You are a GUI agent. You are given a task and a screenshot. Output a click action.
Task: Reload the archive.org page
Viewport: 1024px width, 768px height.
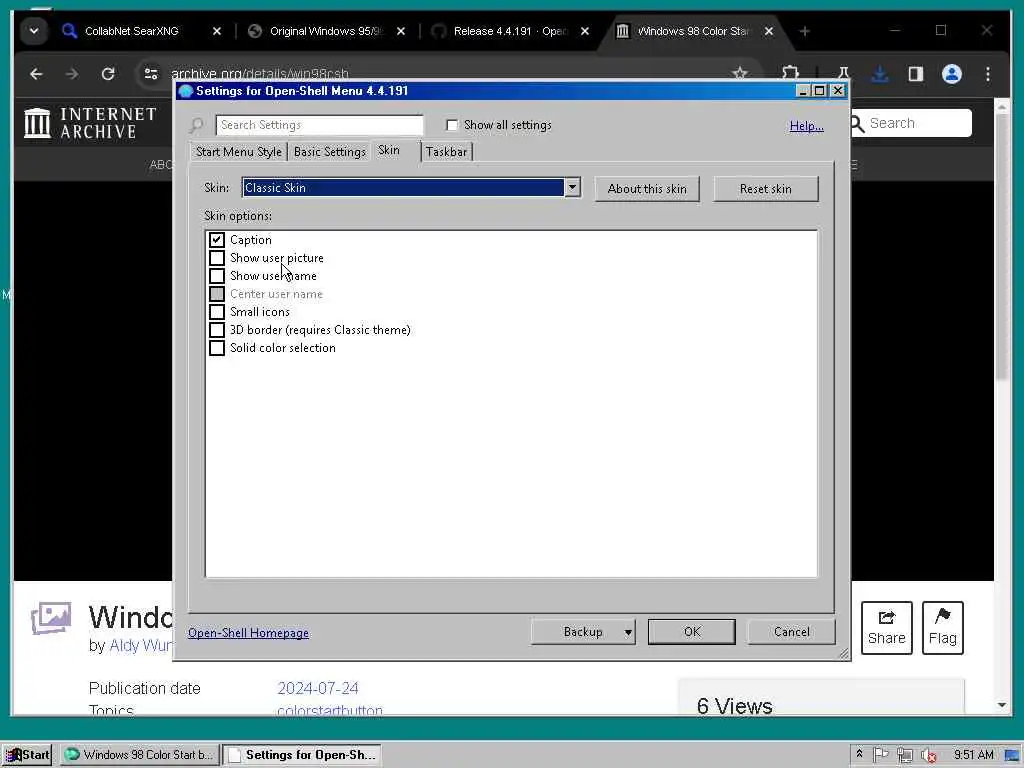tap(108, 74)
